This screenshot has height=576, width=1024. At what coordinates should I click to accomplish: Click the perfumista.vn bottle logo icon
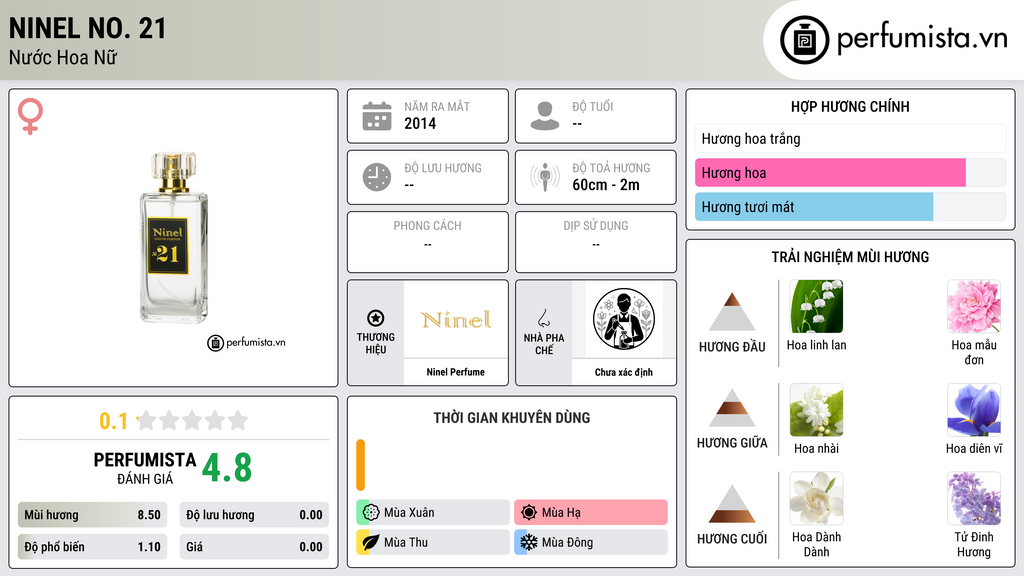point(804,40)
